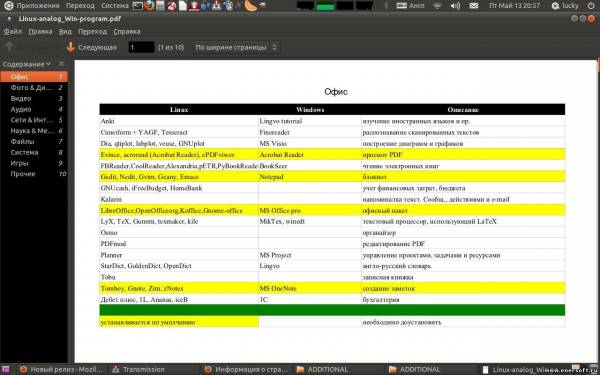Screen dimensions: 600x375
Task: Launch the terminal icon in top panel
Action: 138,6
